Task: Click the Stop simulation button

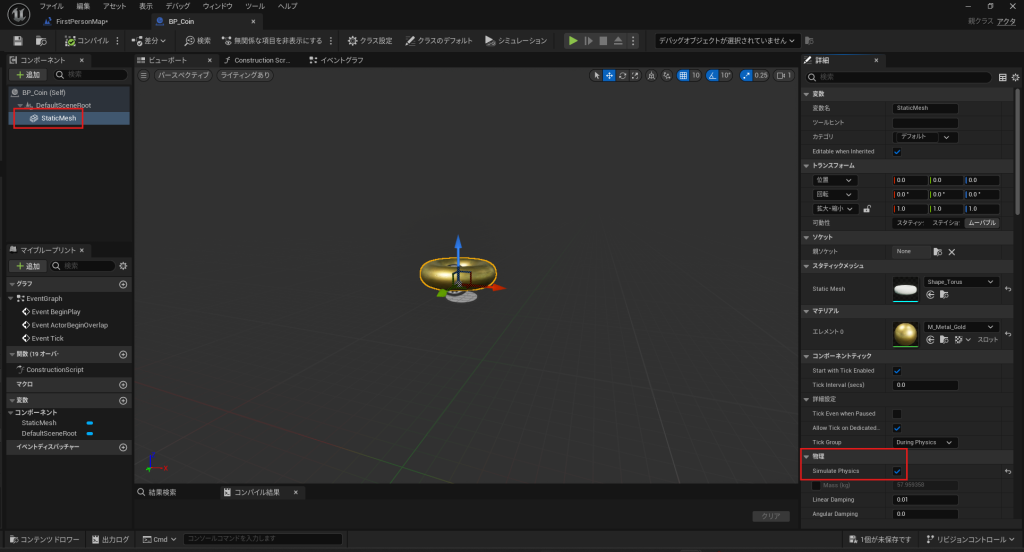Action: (603, 41)
